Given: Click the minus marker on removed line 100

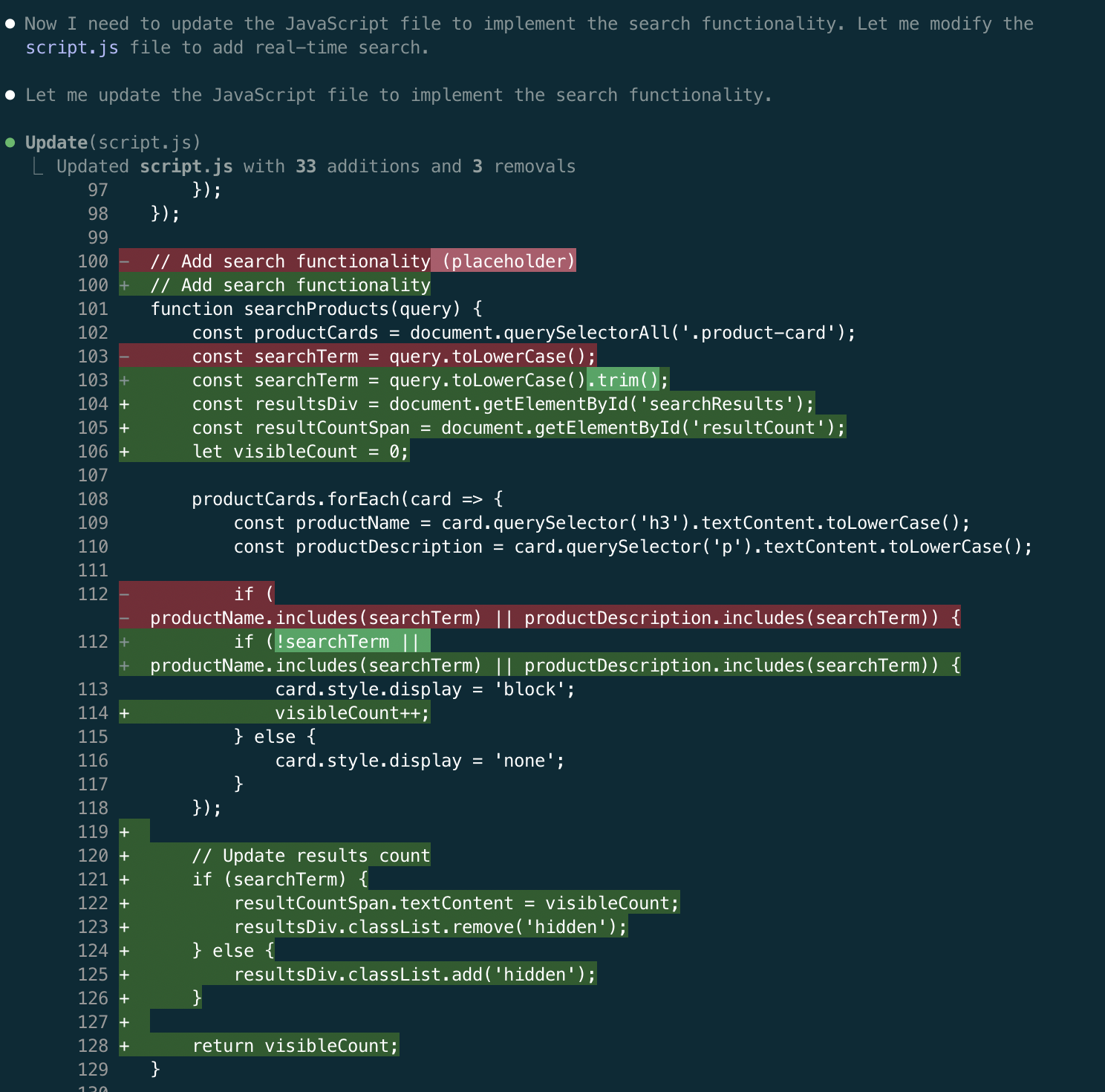Looking at the screenshot, I should [x=124, y=261].
